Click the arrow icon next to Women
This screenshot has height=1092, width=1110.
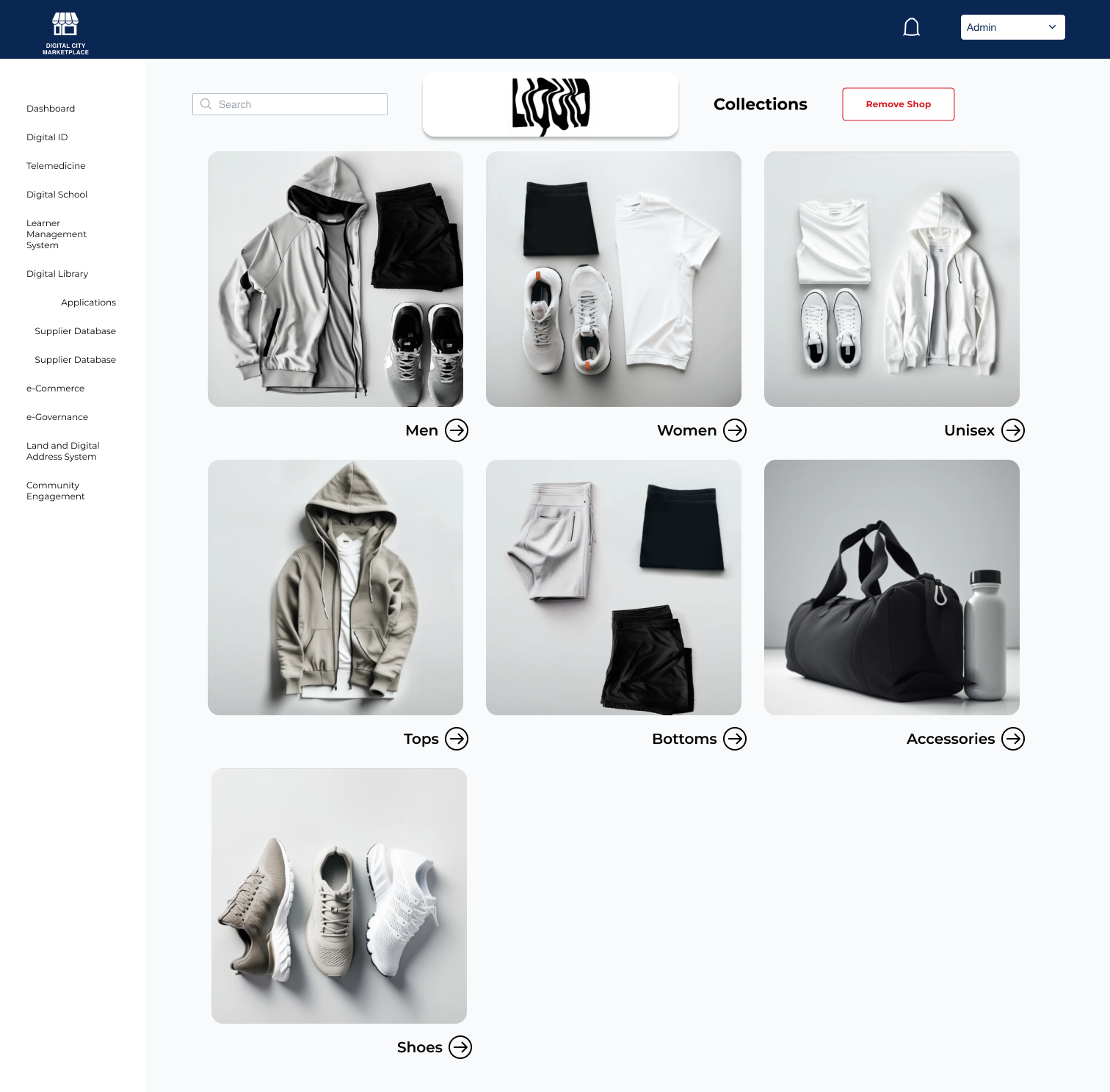click(x=735, y=430)
